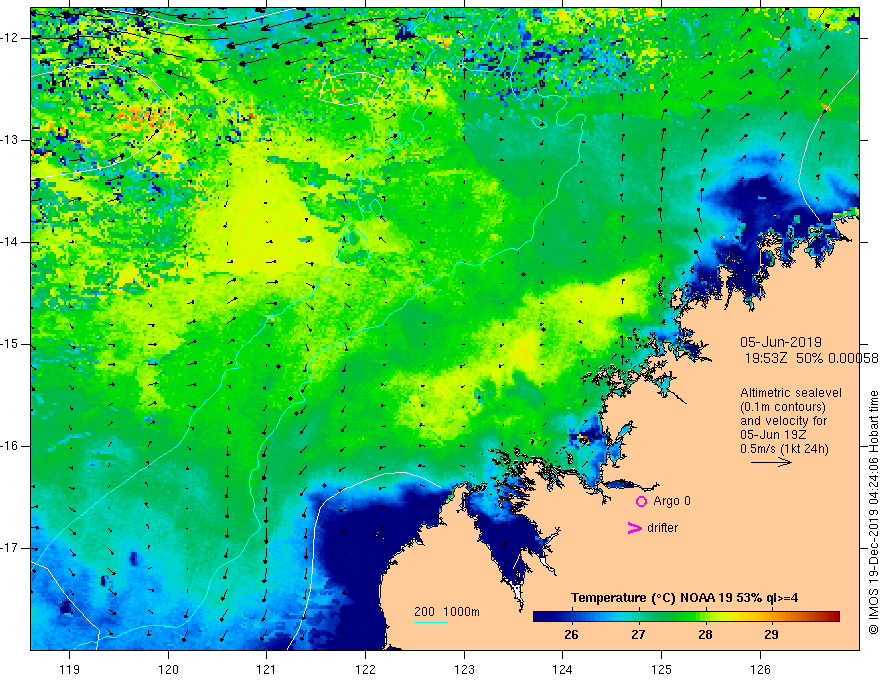Click the IMOS copyright timestamp text

873,512
